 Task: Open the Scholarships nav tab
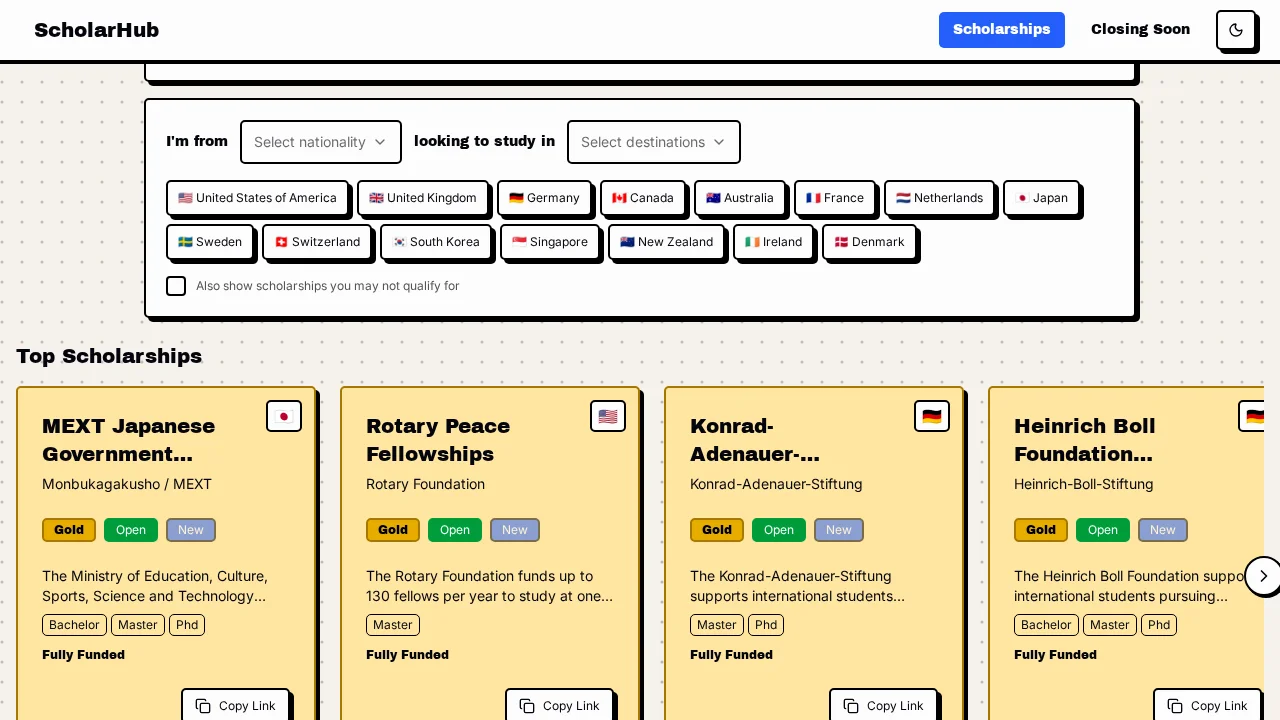coord(1002,30)
